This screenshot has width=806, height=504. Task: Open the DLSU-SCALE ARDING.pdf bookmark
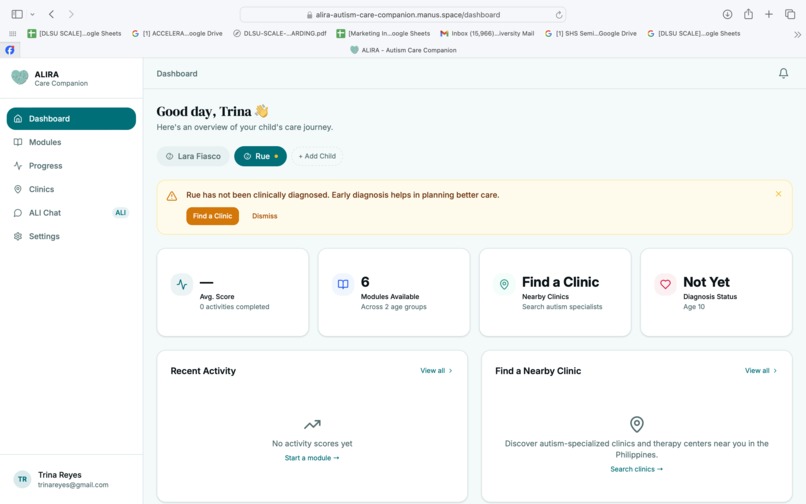coord(280,33)
